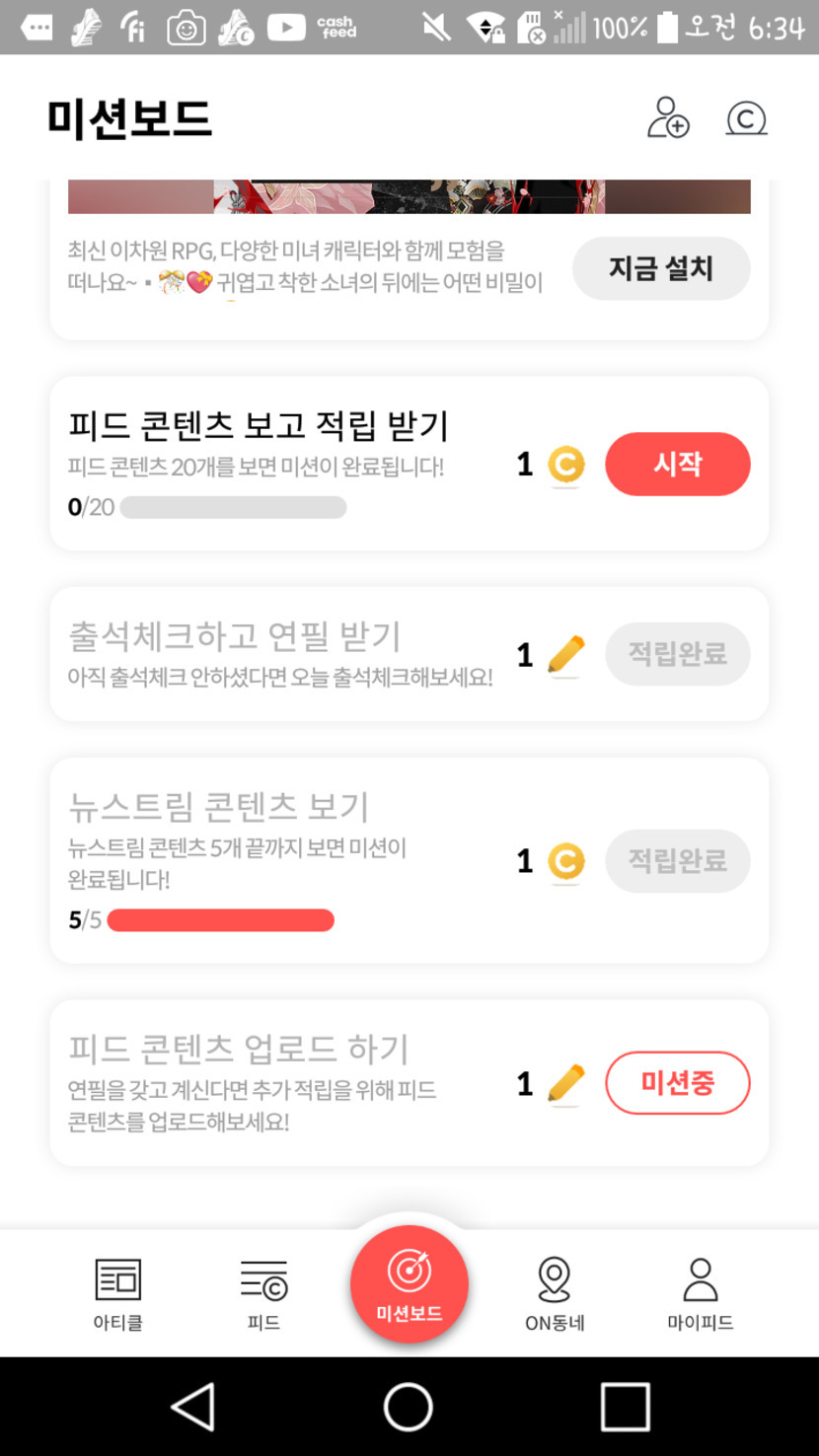The image size is (819, 1456).
Task: Switch to the 피드 tab
Action: click(263, 1294)
